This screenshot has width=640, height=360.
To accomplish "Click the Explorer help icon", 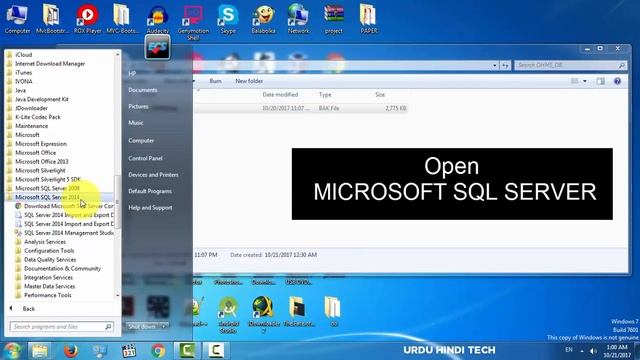I will (618, 81).
